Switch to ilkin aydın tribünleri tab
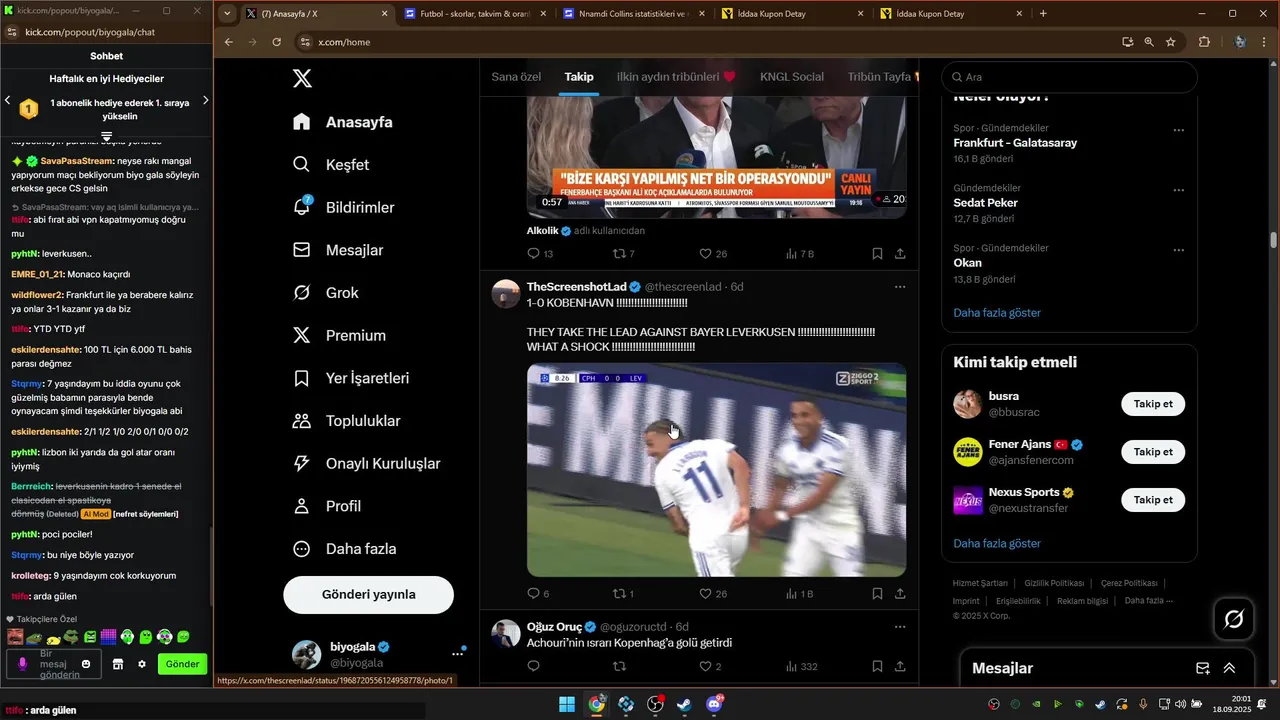The image size is (1280, 720). (x=676, y=77)
